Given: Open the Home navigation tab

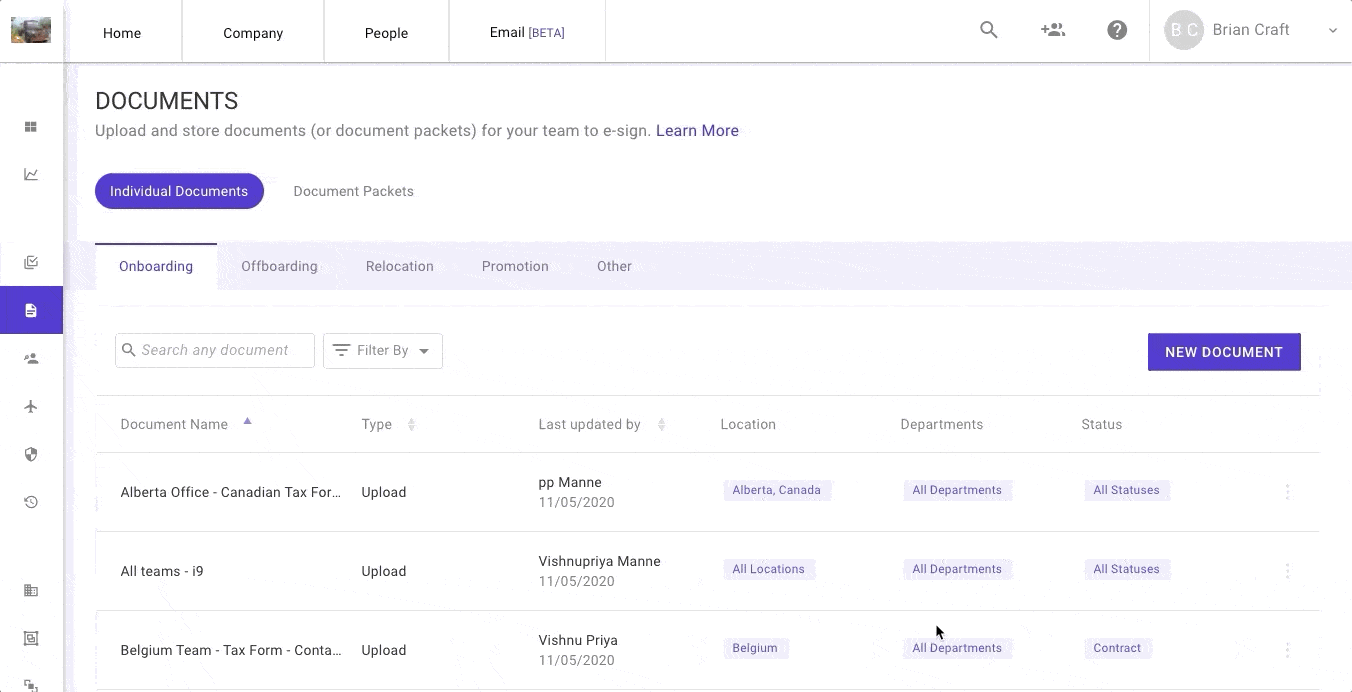Looking at the screenshot, I should (x=122, y=33).
